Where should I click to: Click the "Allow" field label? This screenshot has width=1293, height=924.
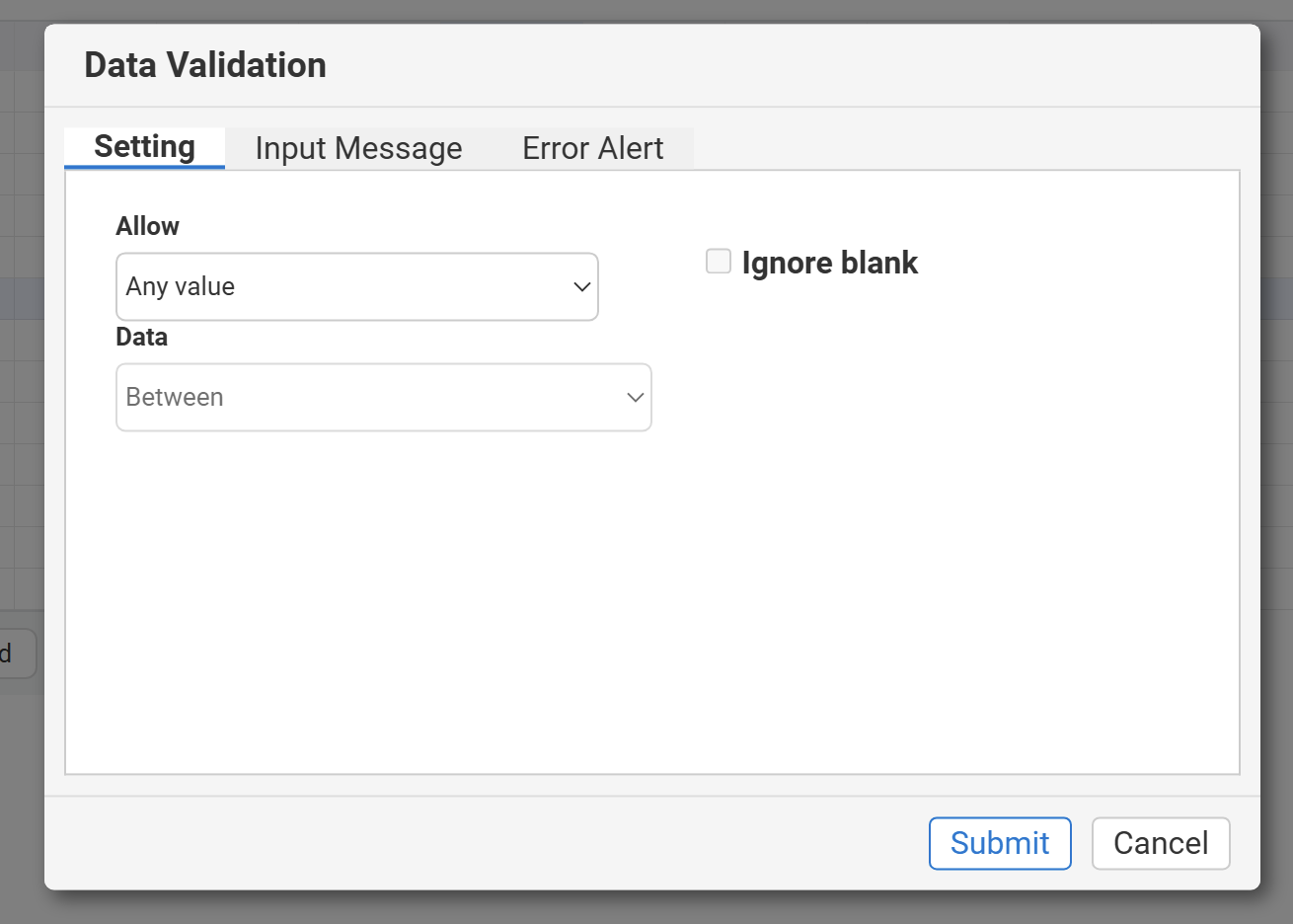(147, 226)
